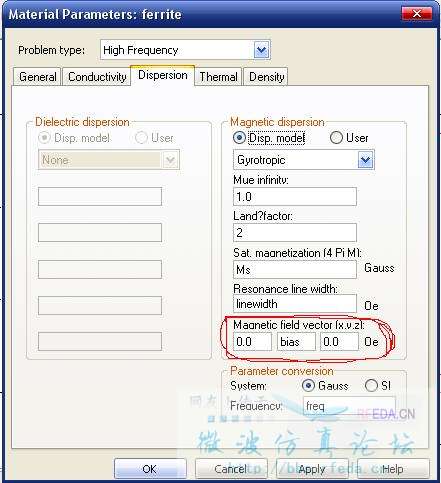Click the bias field vector input

pyautogui.click(x=296, y=342)
